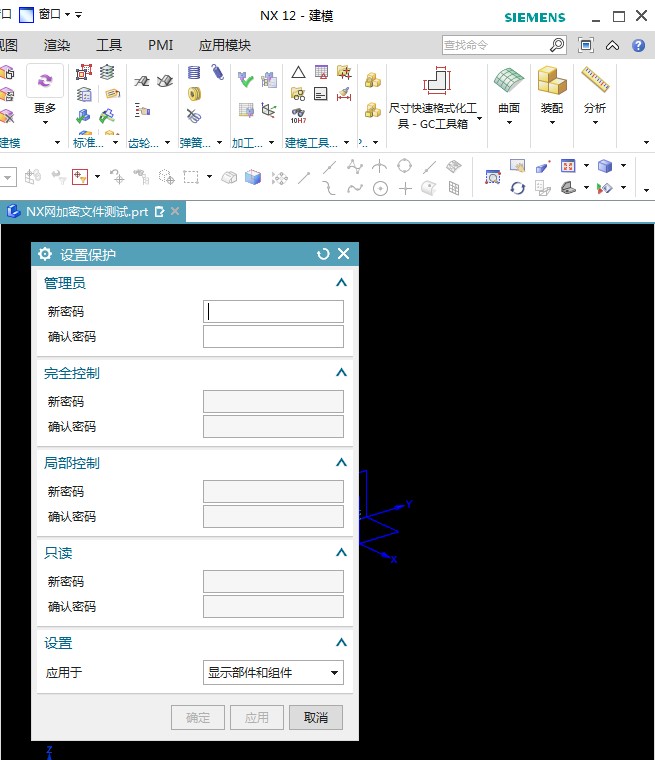The width and height of the screenshot is (655, 760).
Task: Click the 应用 button
Action: click(x=256, y=717)
